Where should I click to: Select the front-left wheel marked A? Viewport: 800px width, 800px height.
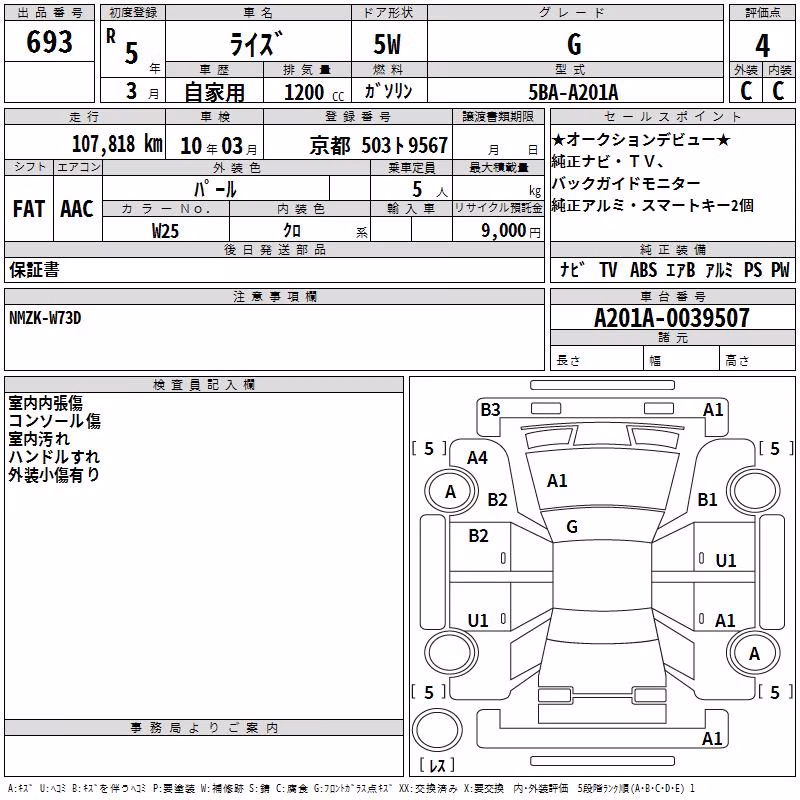tap(451, 491)
